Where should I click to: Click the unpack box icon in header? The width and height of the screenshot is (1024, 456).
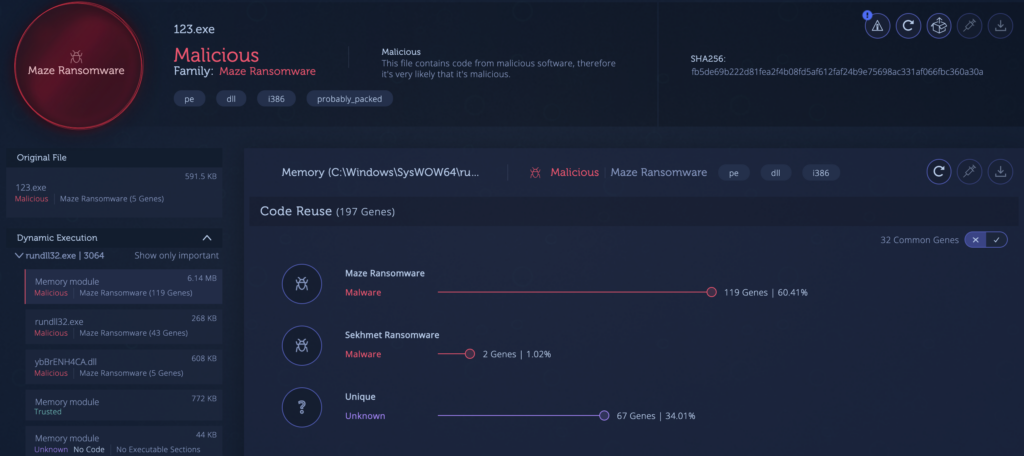point(938,26)
